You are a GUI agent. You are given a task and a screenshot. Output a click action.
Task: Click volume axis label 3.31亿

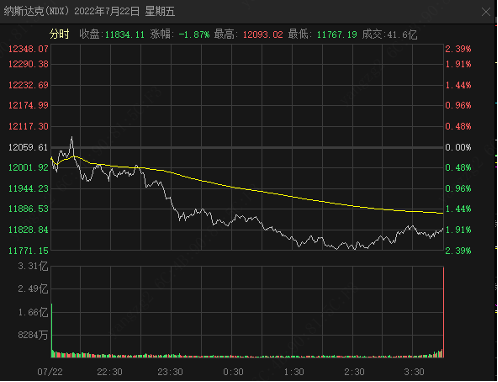[x=33, y=266]
